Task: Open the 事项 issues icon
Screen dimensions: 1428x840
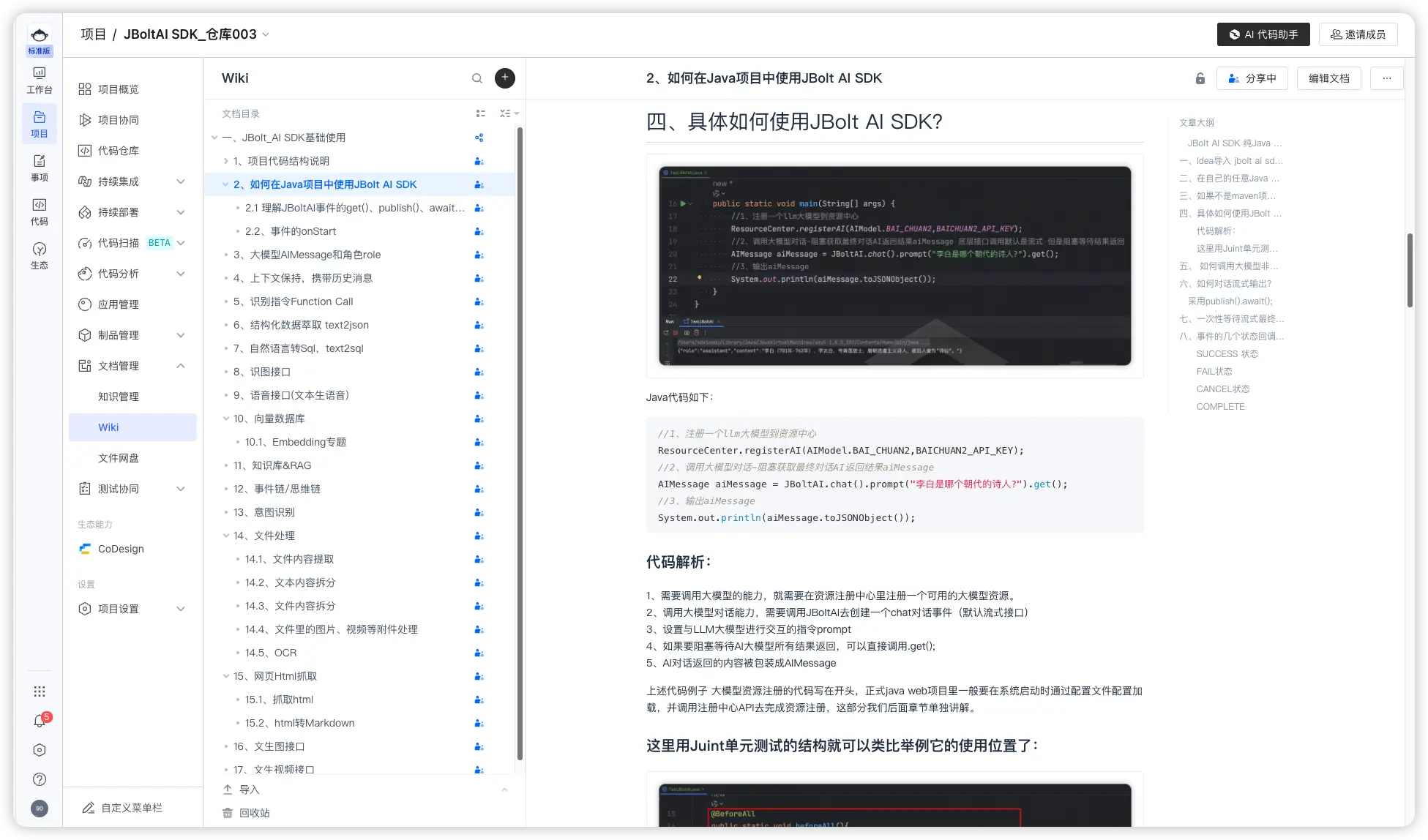Action: click(40, 168)
